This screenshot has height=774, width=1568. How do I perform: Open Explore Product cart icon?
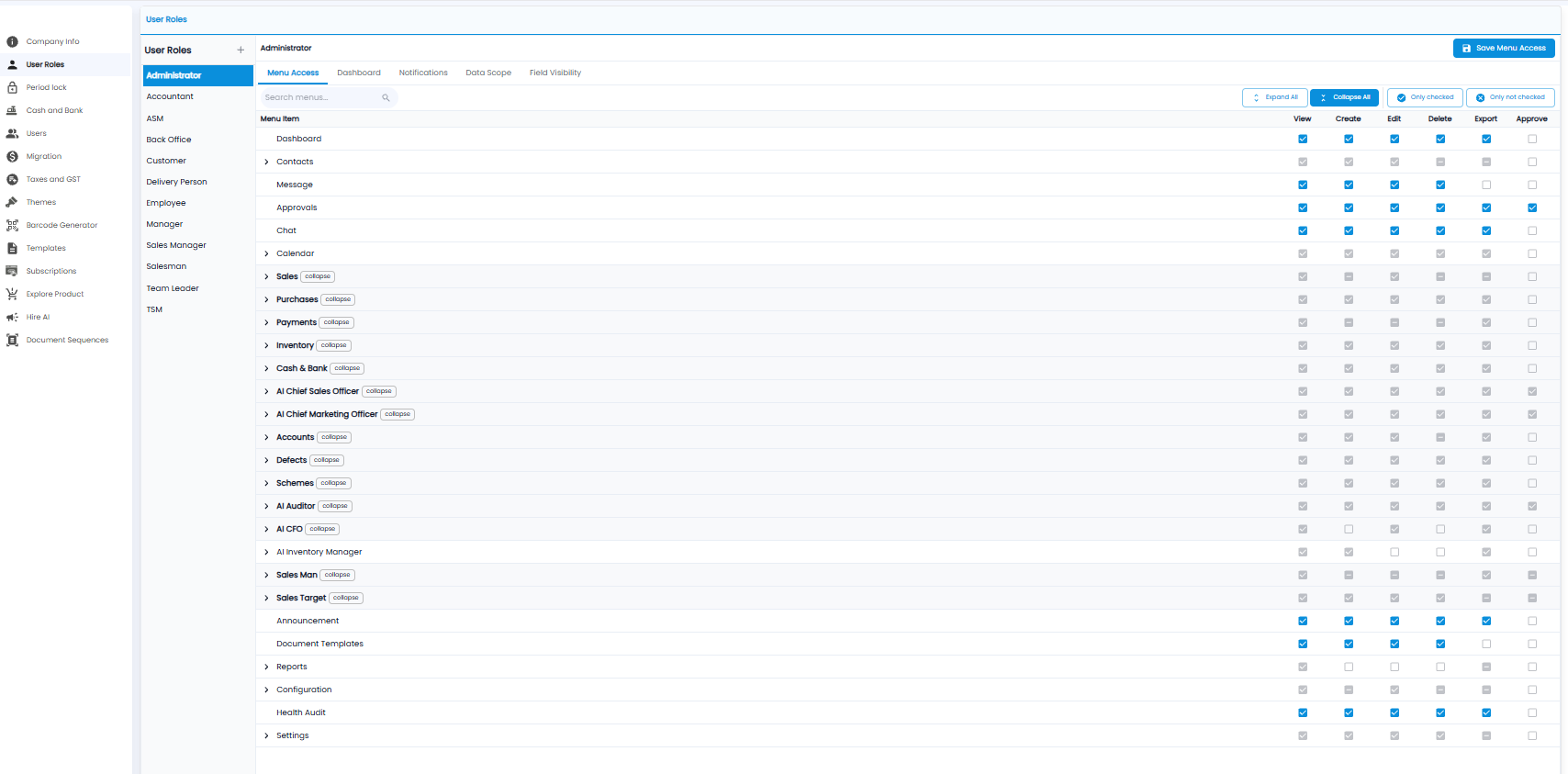(x=12, y=294)
